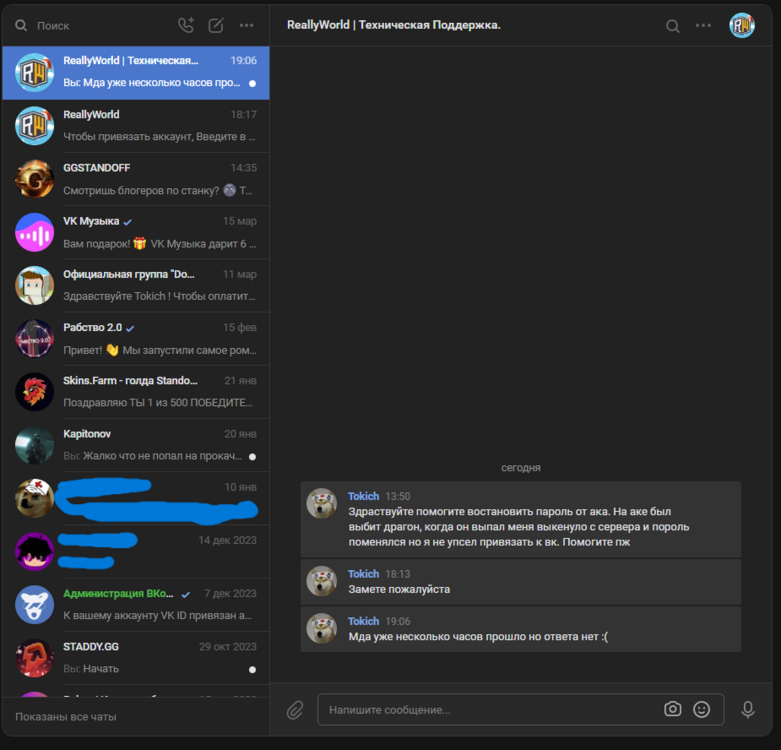Open the Kapitonov conversation
This screenshot has width=781, height=750.
coord(136,445)
